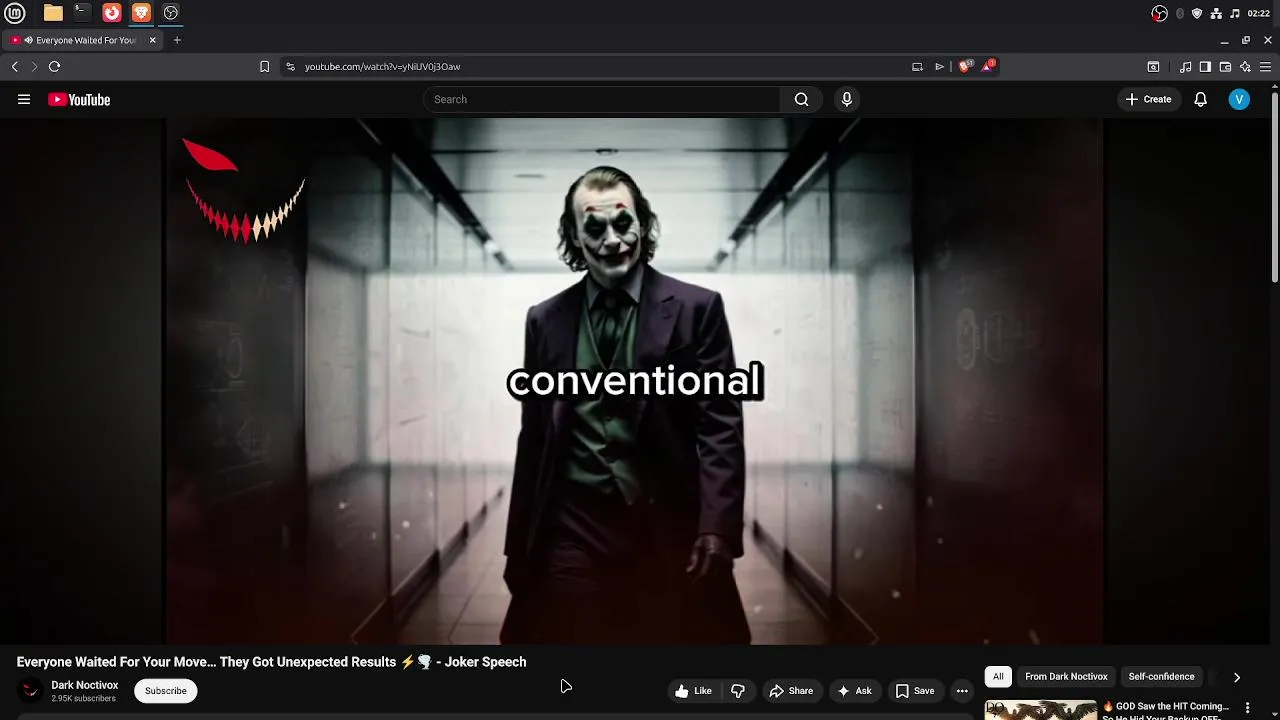Close the 'Everyone Waited For Your' tab
The width and height of the screenshot is (1280, 720).
(153, 40)
